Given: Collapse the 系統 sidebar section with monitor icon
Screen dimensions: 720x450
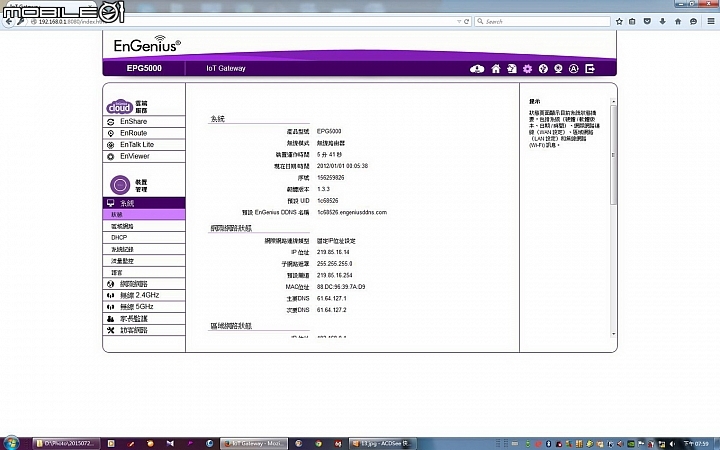Looking at the screenshot, I should point(144,203).
